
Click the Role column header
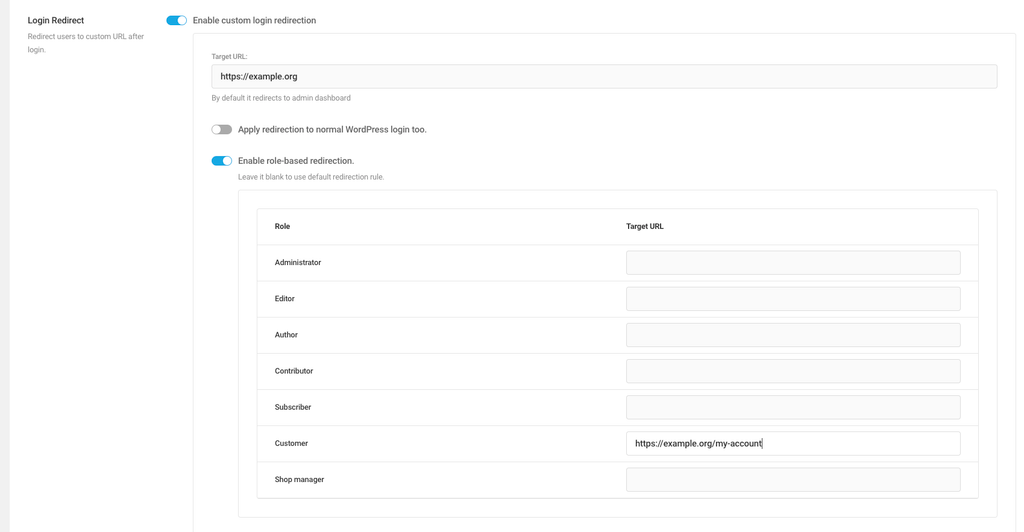[x=282, y=227]
